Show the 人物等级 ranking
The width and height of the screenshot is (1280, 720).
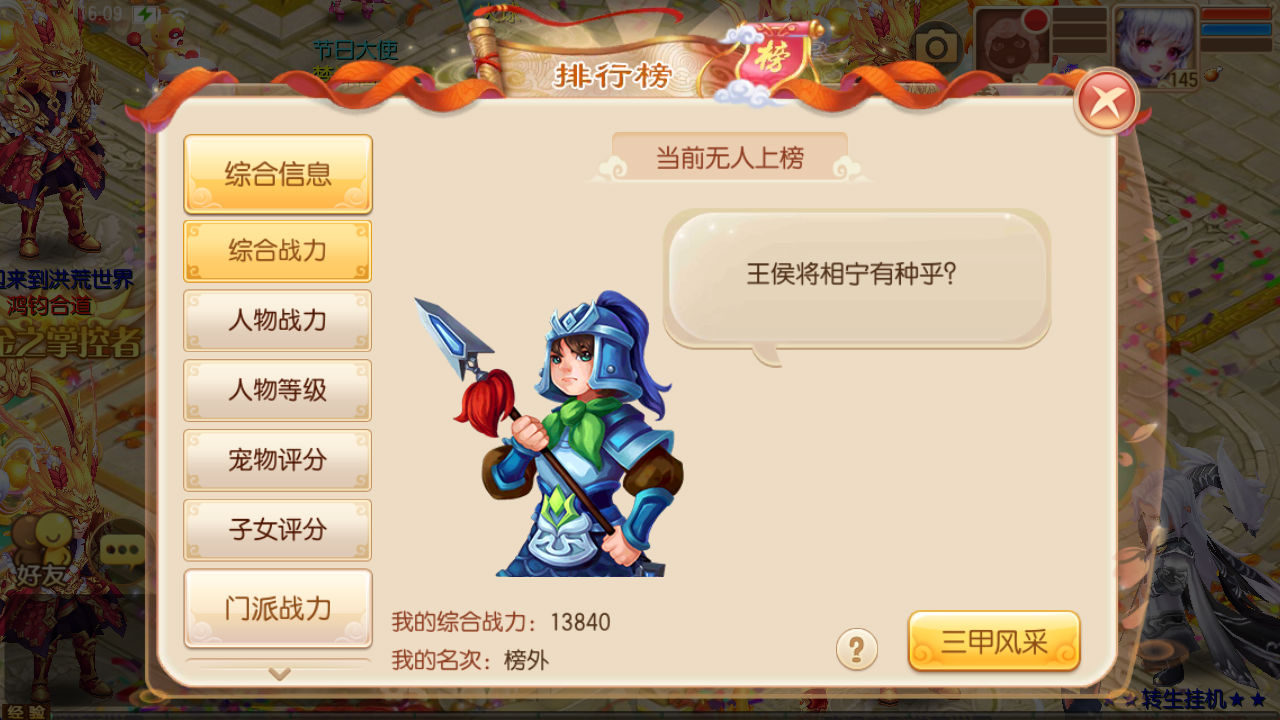278,390
